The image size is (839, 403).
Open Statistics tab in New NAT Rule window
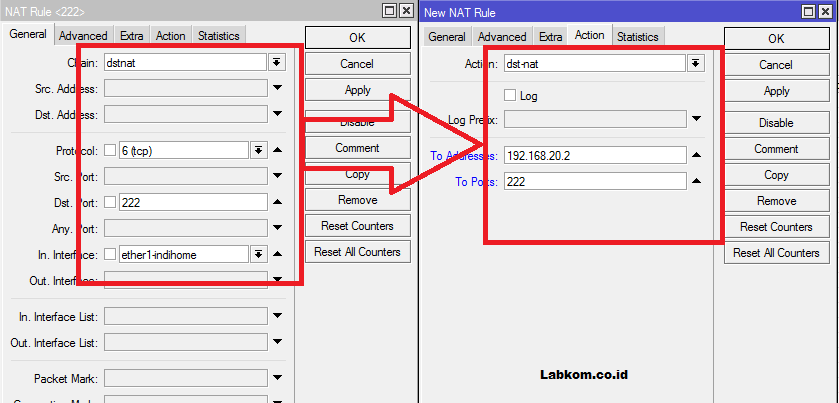click(638, 37)
